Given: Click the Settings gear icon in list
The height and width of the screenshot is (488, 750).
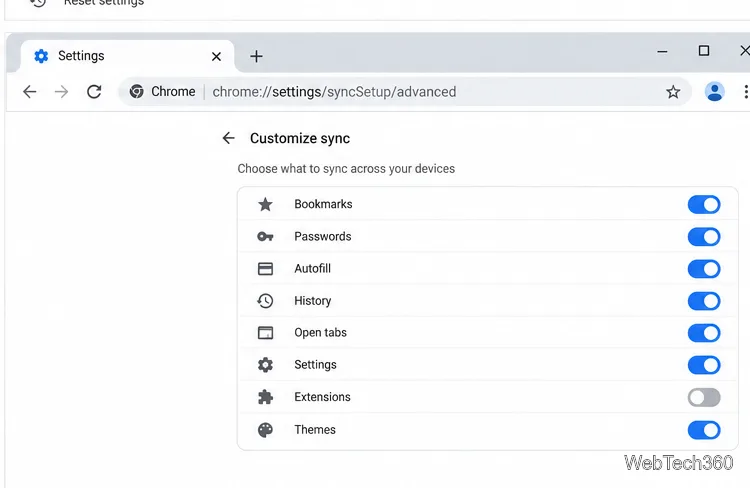Looking at the screenshot, I should point(265,365).
